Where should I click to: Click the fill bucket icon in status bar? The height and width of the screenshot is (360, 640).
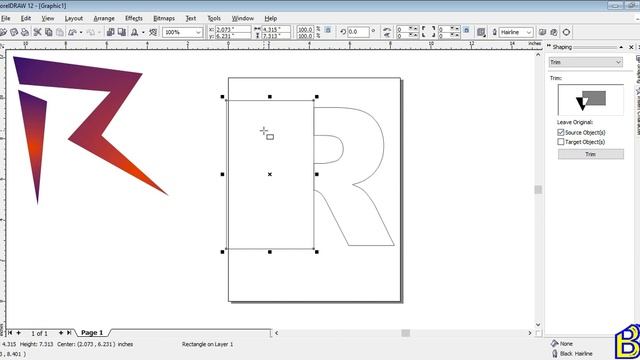pyautogui.click(x=554, y=343)
